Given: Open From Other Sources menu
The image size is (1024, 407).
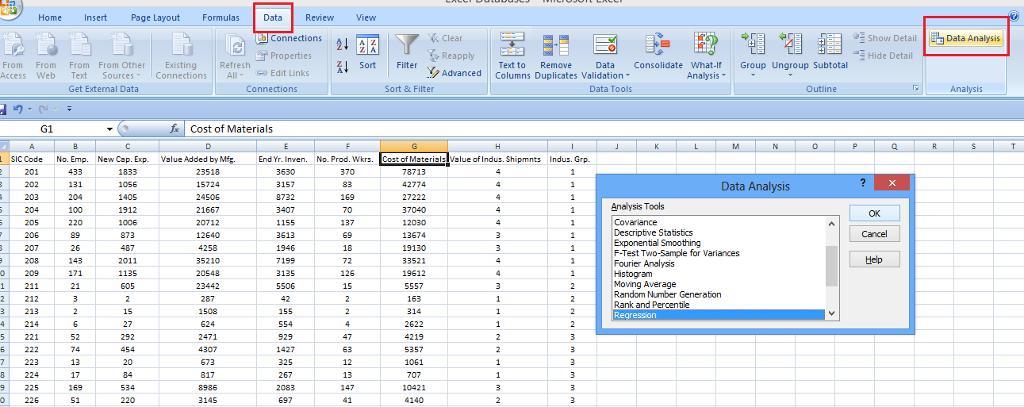Looking at the screenshot, I should (121, 56).
